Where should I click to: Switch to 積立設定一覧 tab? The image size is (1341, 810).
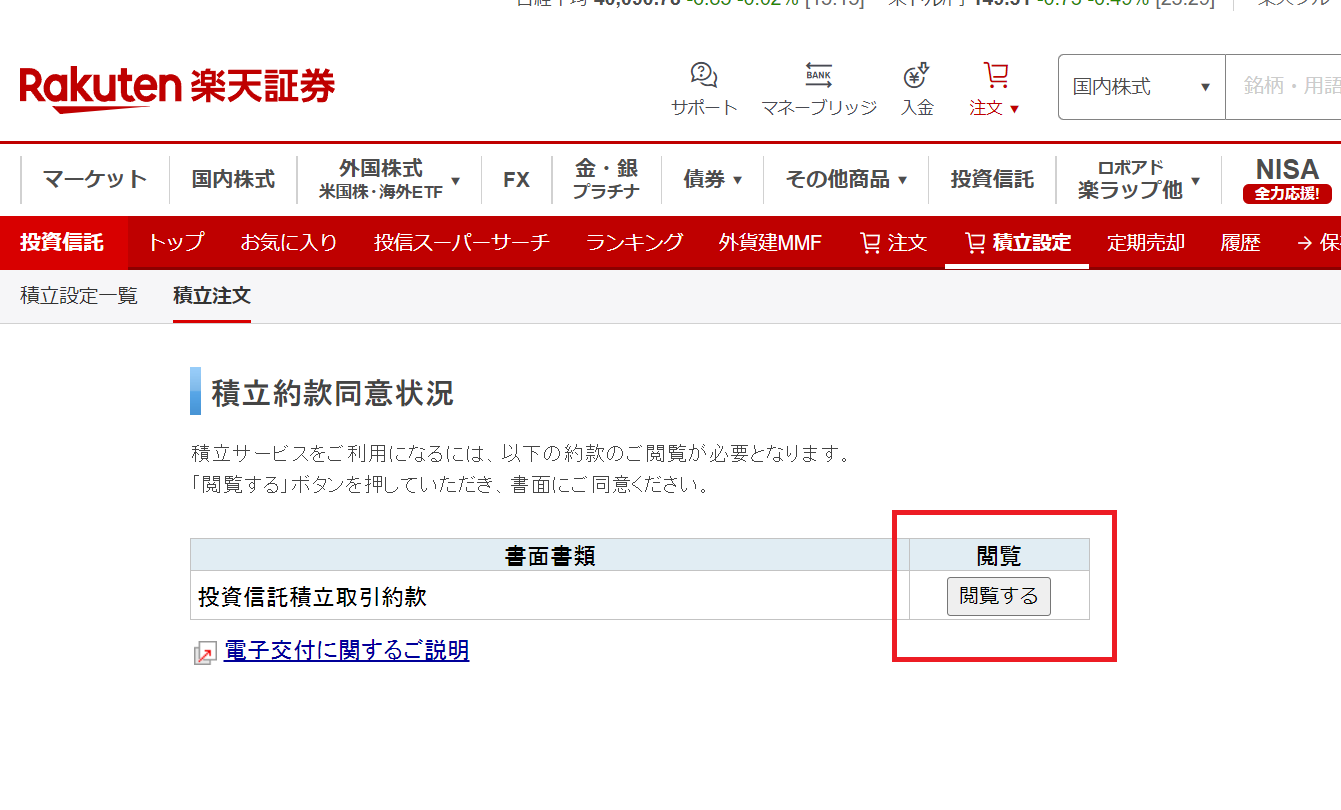(x=79, y=296)
